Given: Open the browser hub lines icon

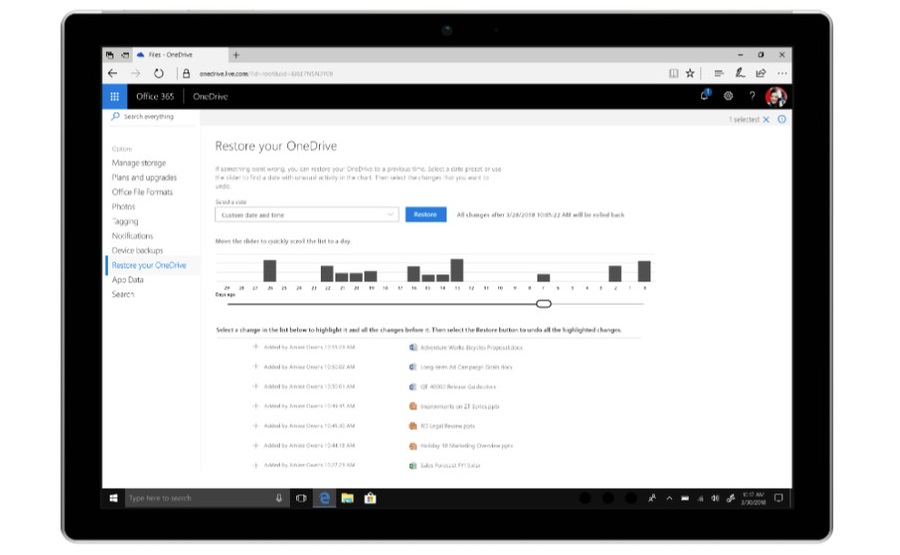Looking at the screenshot, I should (x=719, y=73).
